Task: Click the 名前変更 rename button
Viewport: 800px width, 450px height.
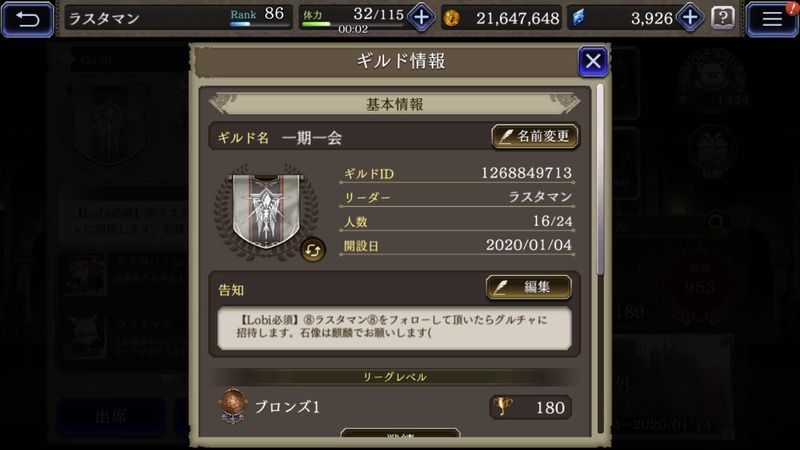Action: coord(535,136)
